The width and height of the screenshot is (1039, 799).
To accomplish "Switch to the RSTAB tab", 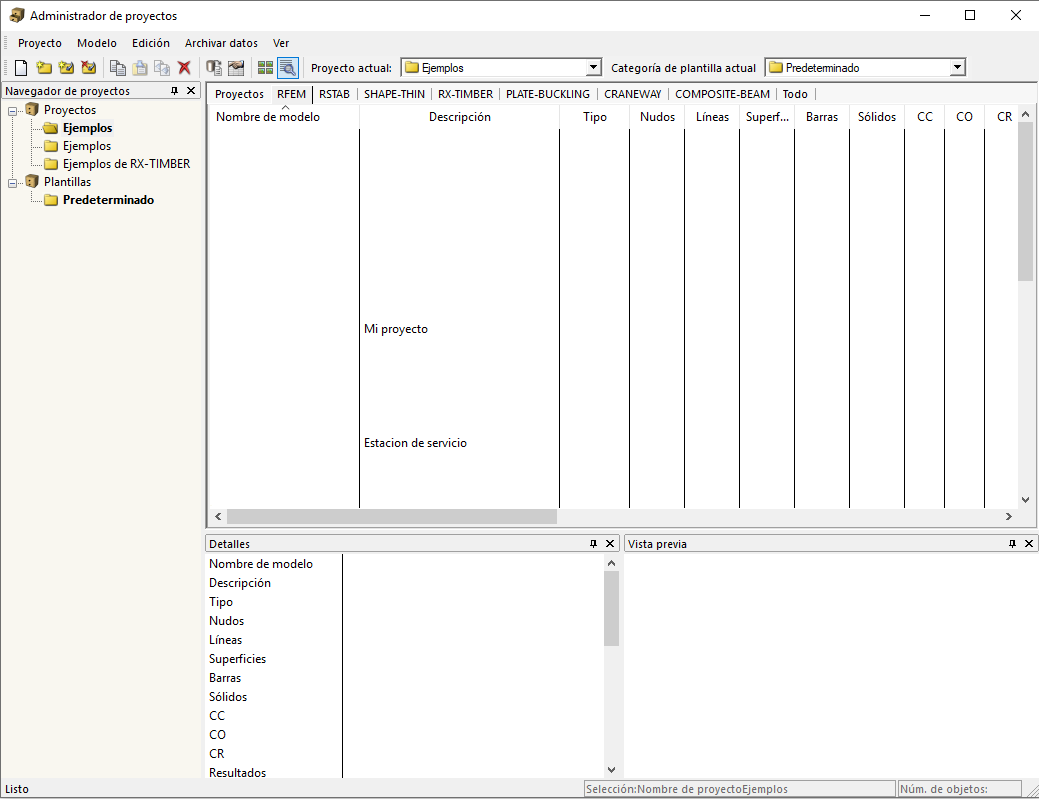I will click(x=335, y=94).
